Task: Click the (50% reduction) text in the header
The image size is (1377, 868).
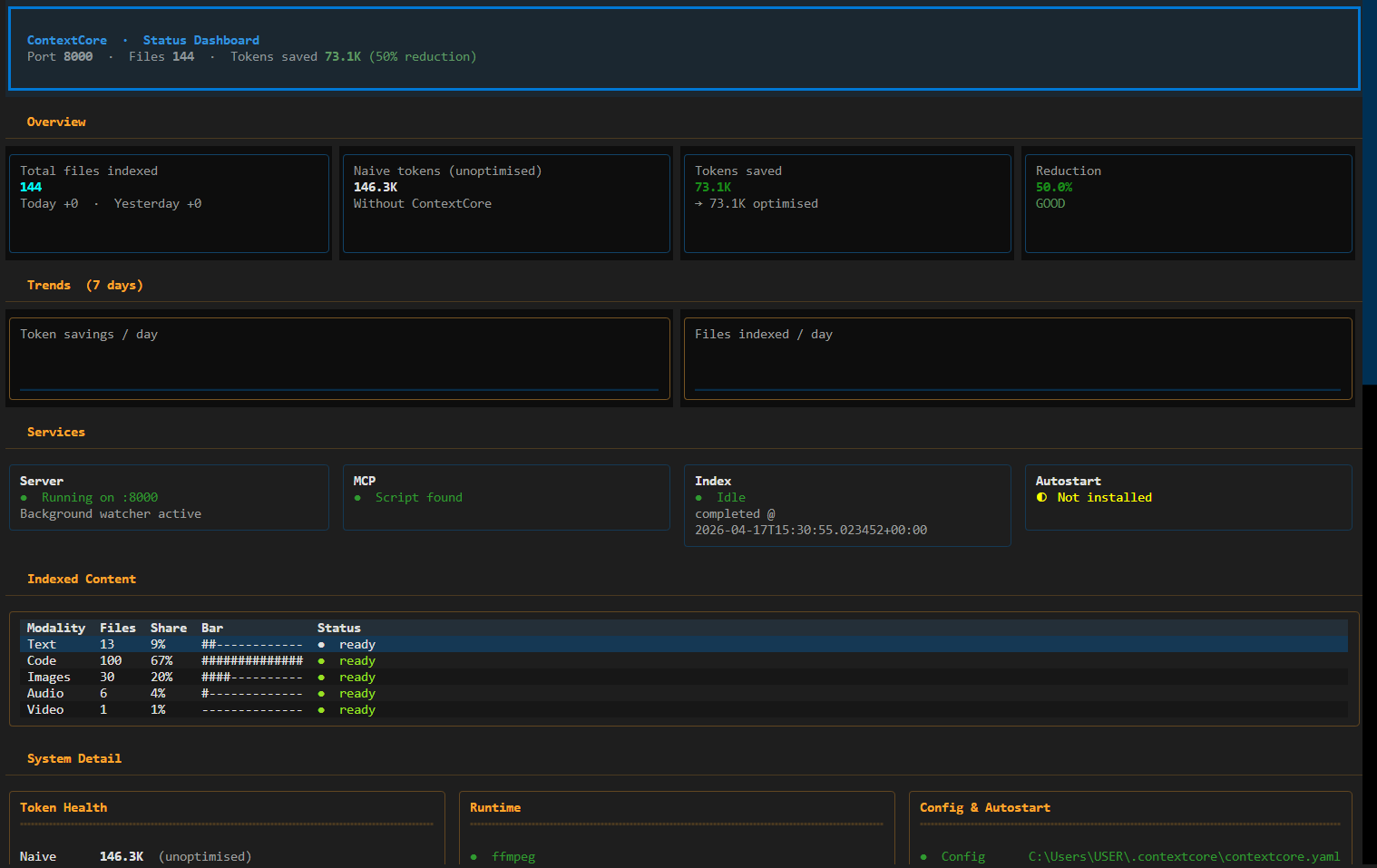Action: 423,56
